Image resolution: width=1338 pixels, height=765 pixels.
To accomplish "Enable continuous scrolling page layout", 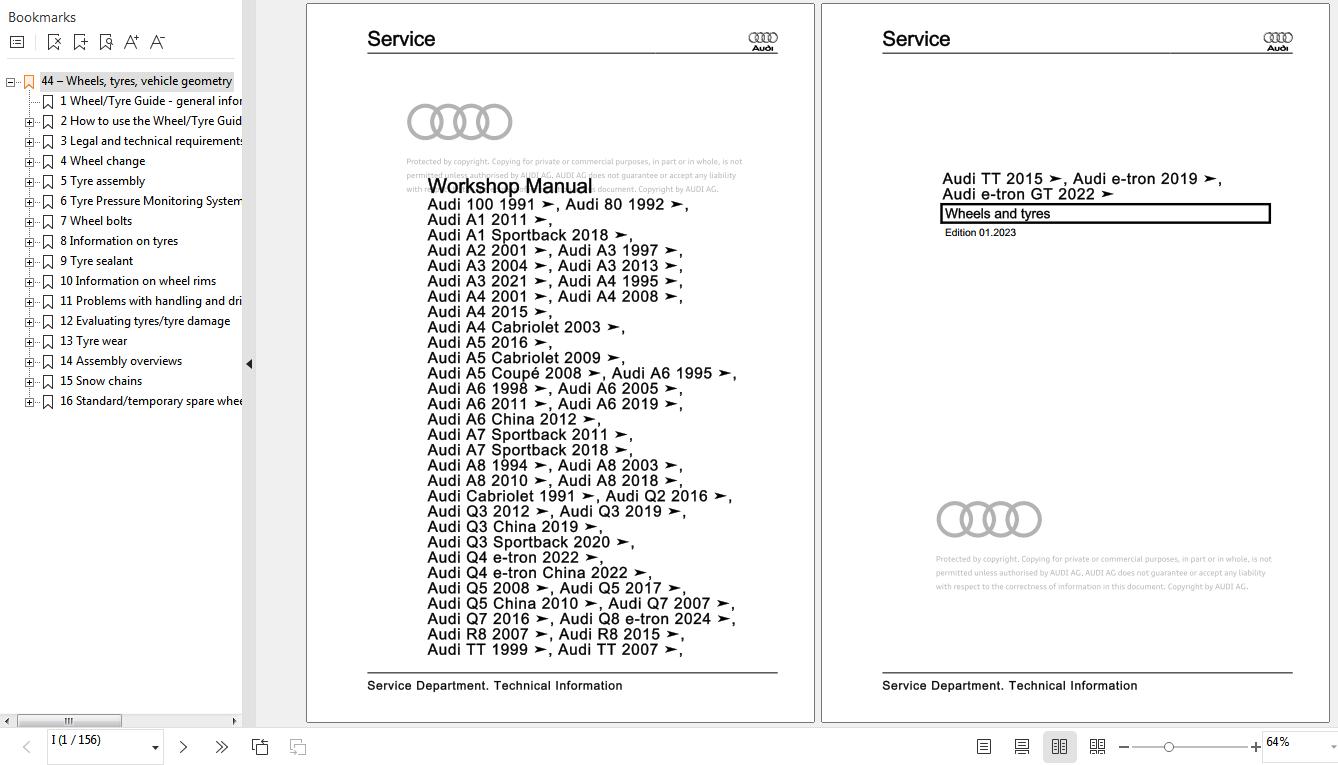I will [x=1021, y=746].
